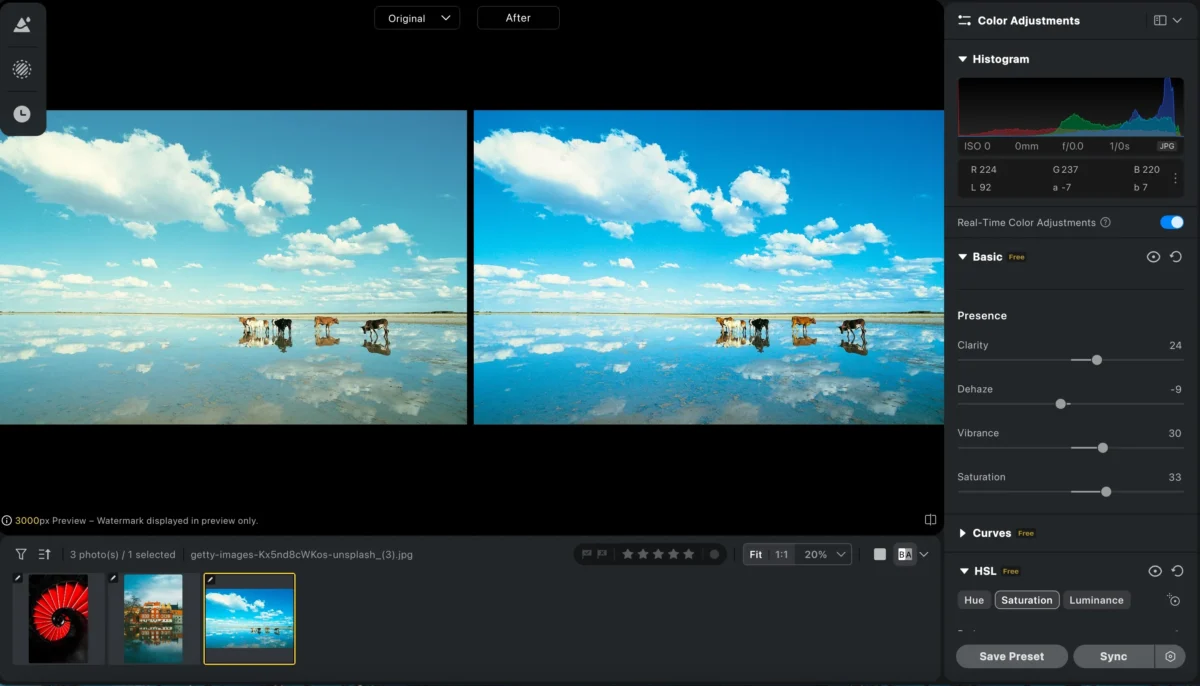Image resolution: width=1200 pixels, height=686 pixels.
Task: Select the before/after BA compare view icon
Action: [x=905, y=554]
